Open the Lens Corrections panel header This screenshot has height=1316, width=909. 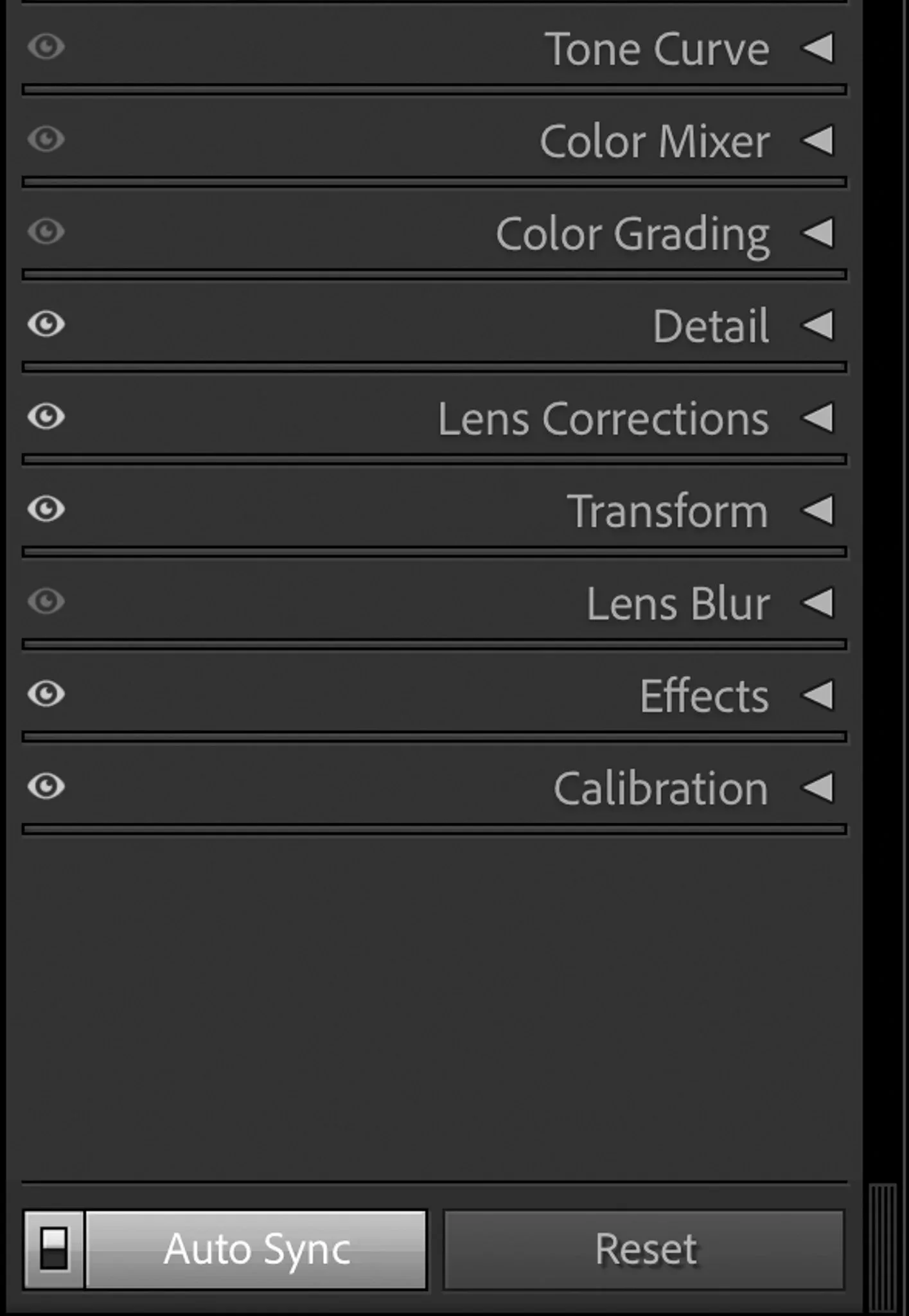434,418
